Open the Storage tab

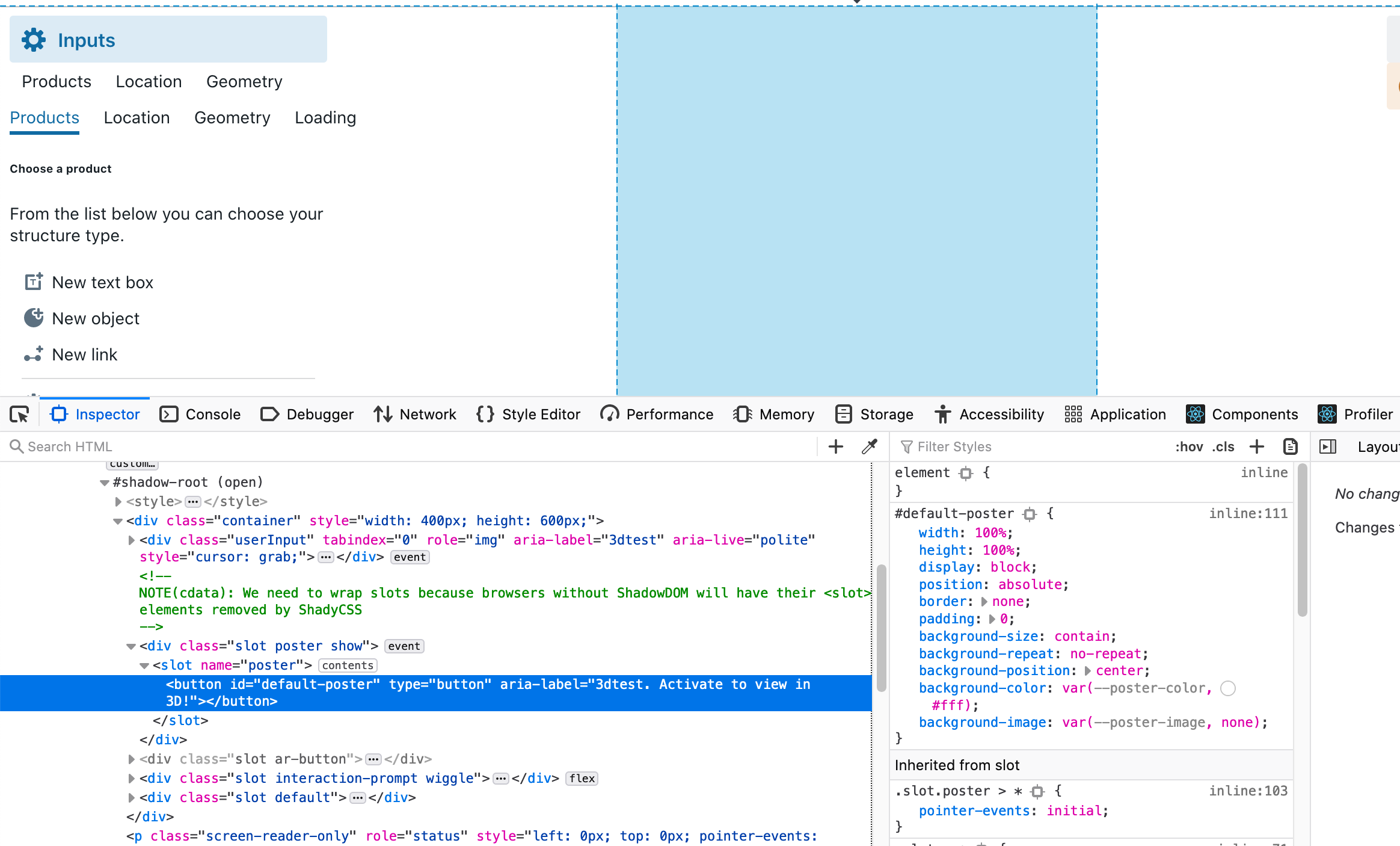(874, 414)
